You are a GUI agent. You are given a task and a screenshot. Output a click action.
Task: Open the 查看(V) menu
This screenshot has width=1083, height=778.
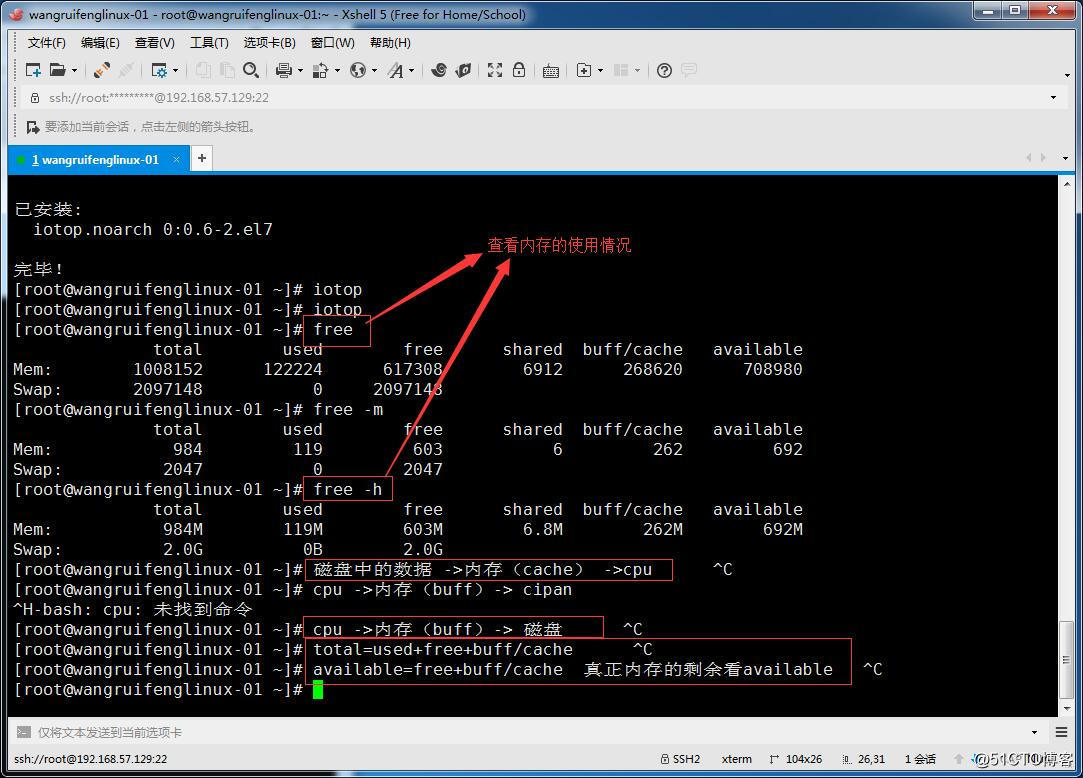[155, 43]
